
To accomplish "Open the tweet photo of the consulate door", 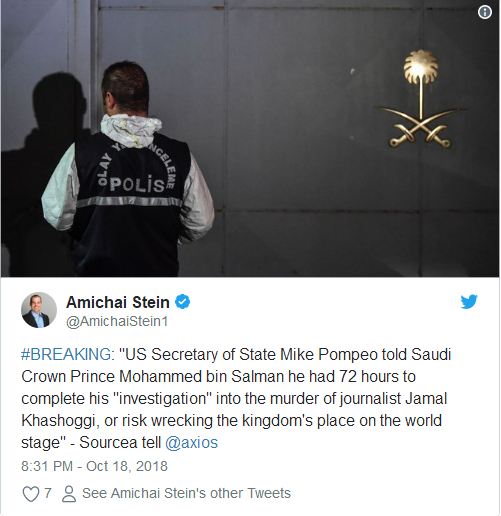I will [250, 138].
